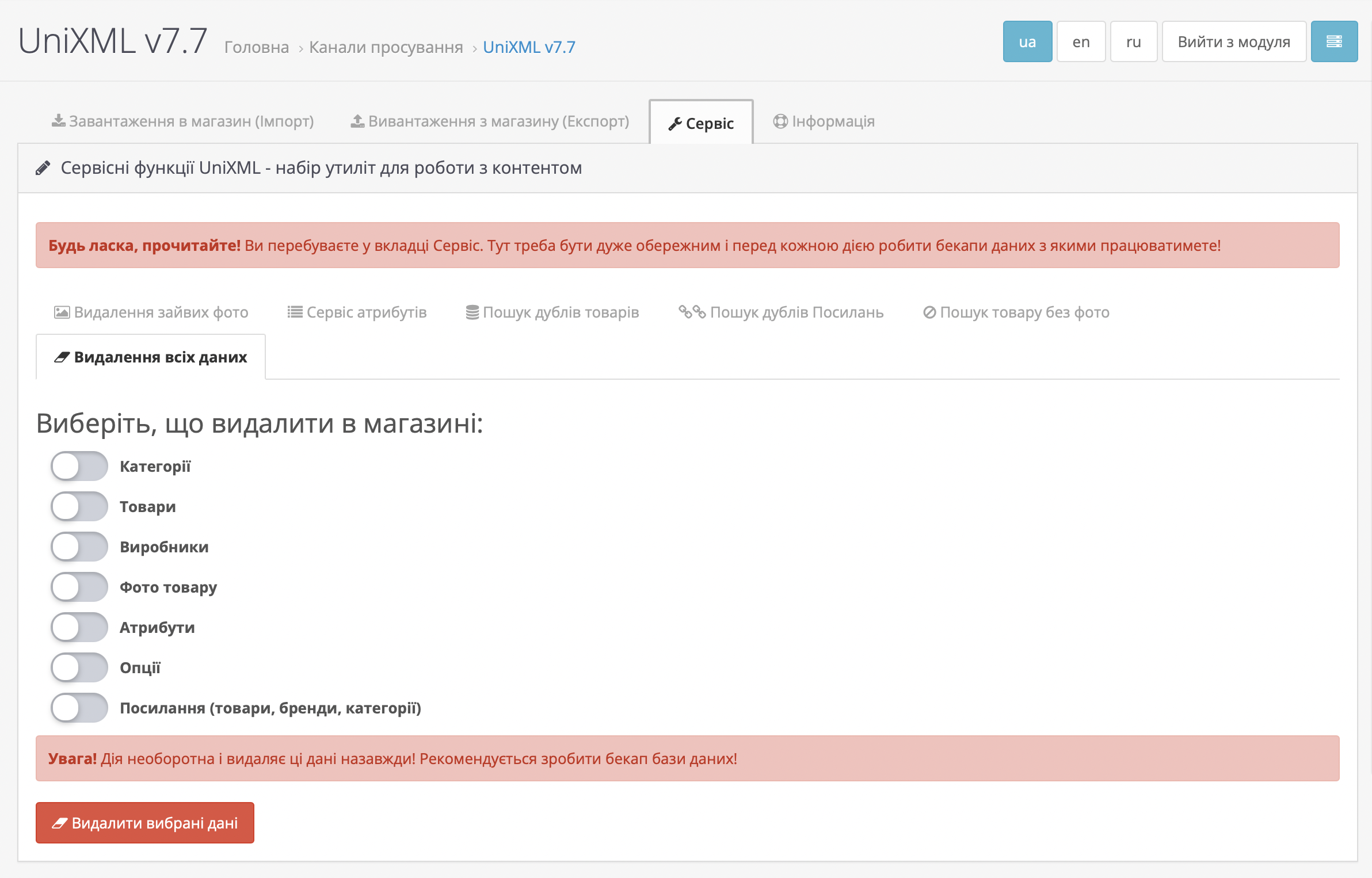Switch interface language to ua
Viewport: 1372px width, 878px height.
coord(1027,41)
